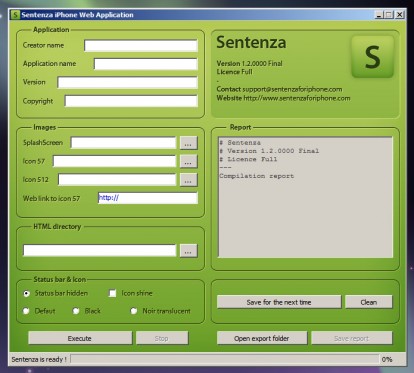Image resolution: width=414 pixels, height=373 pixels.
Task: Click the Clean button
Action: (x=369, y=302)
